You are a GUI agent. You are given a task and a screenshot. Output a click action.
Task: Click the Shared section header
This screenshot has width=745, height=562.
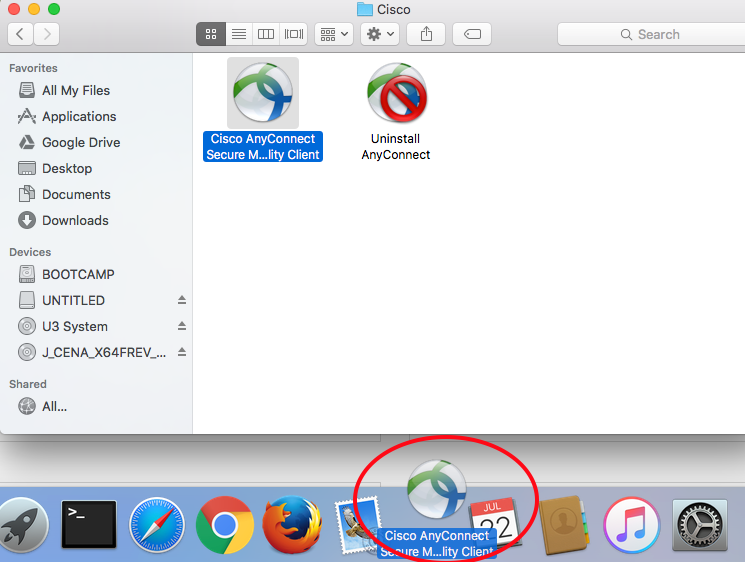[x=28, y=384]
